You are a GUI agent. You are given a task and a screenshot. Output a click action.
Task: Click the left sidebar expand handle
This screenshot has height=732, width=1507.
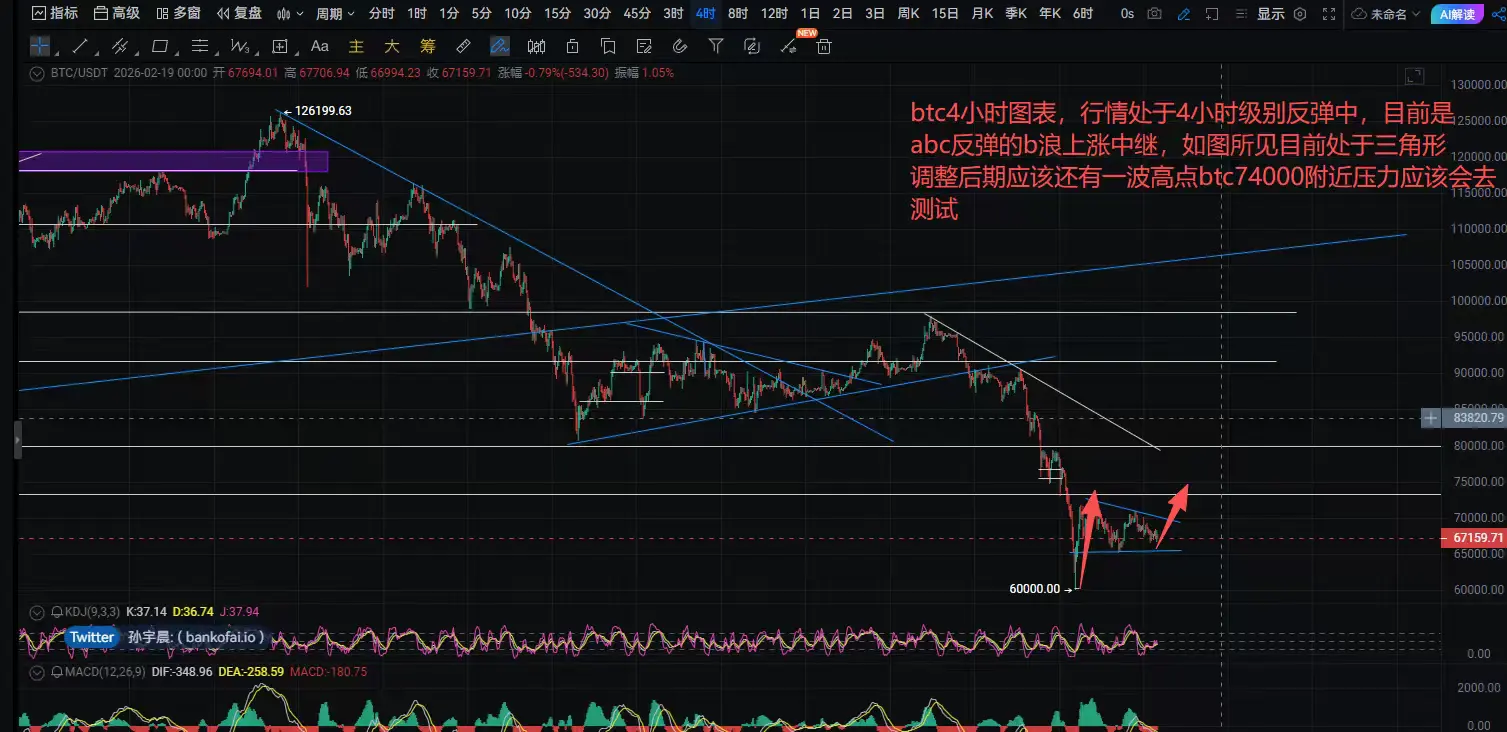17,441
